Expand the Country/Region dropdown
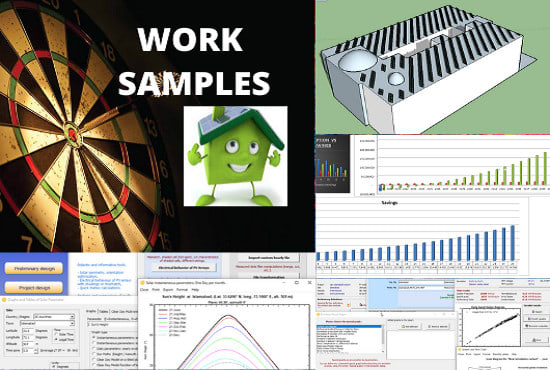Screen dimensions: 550x370 pos(72,317)
